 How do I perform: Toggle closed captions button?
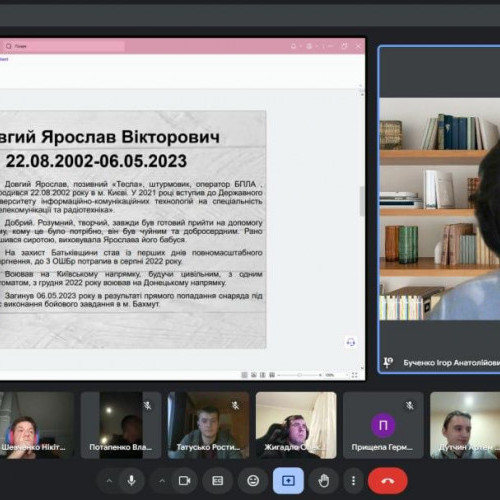(x=218, y=481)
